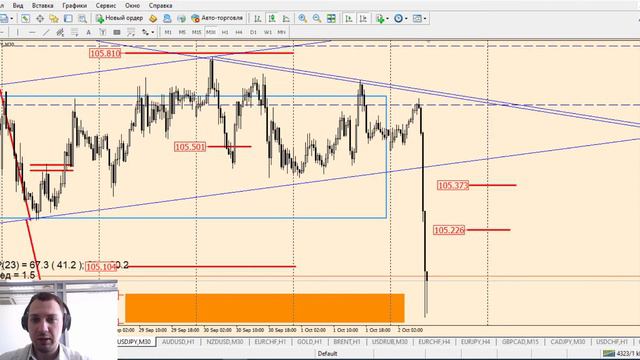
Task: Switch to GOLD,H1 chart tab
Action: tap(310, 342)
